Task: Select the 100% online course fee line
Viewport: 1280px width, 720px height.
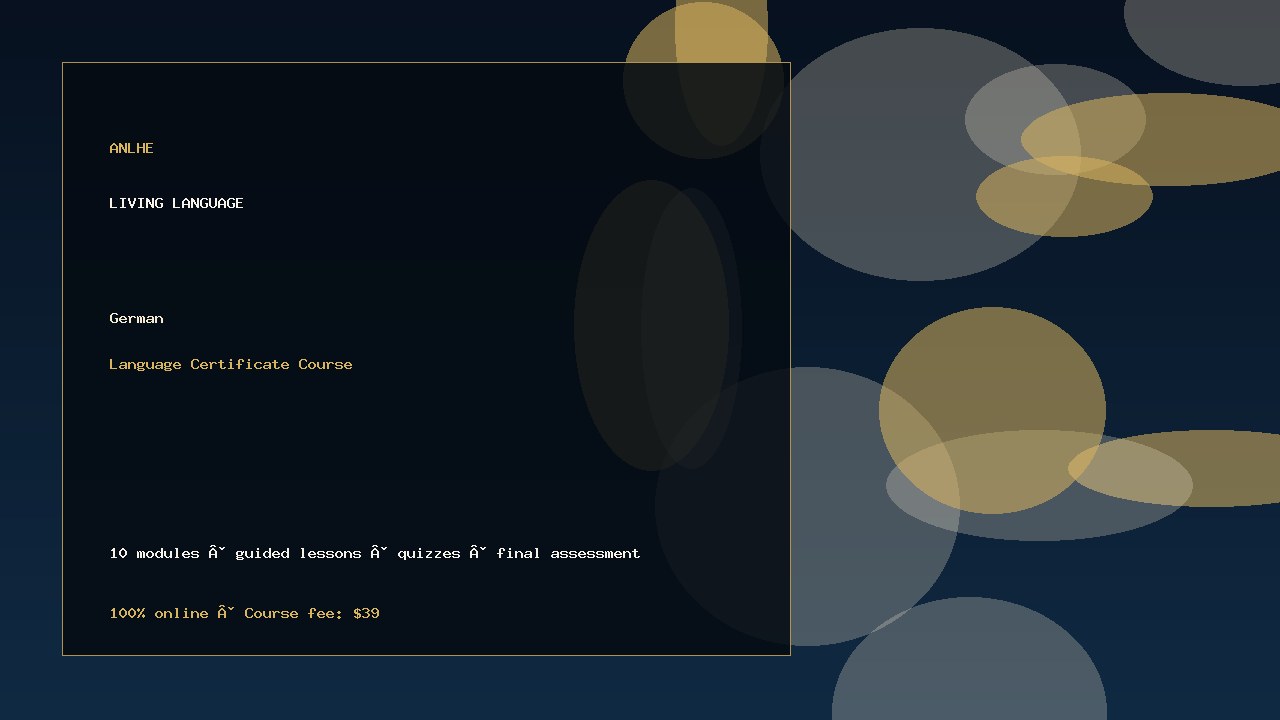Action: (244, 613)
